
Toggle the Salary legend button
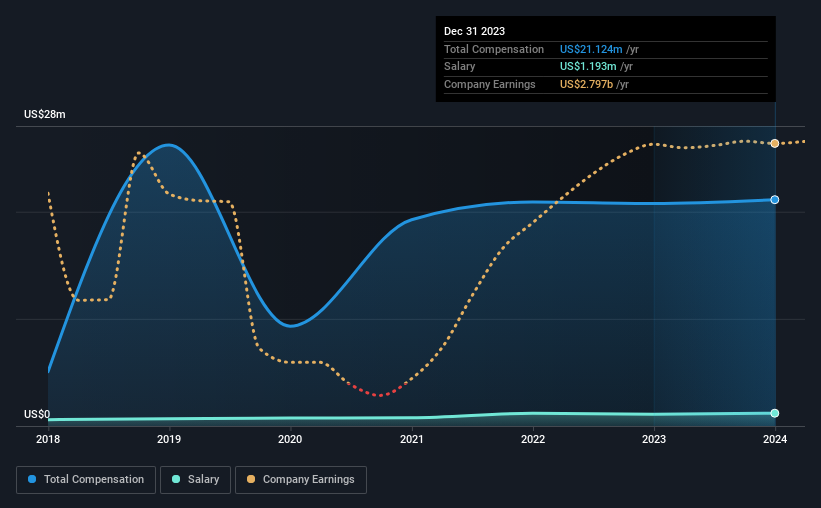195,480
